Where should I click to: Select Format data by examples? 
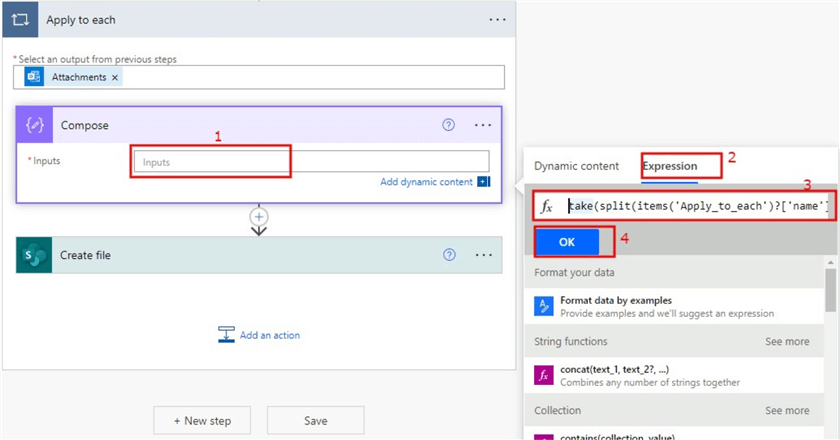(674, 307)
